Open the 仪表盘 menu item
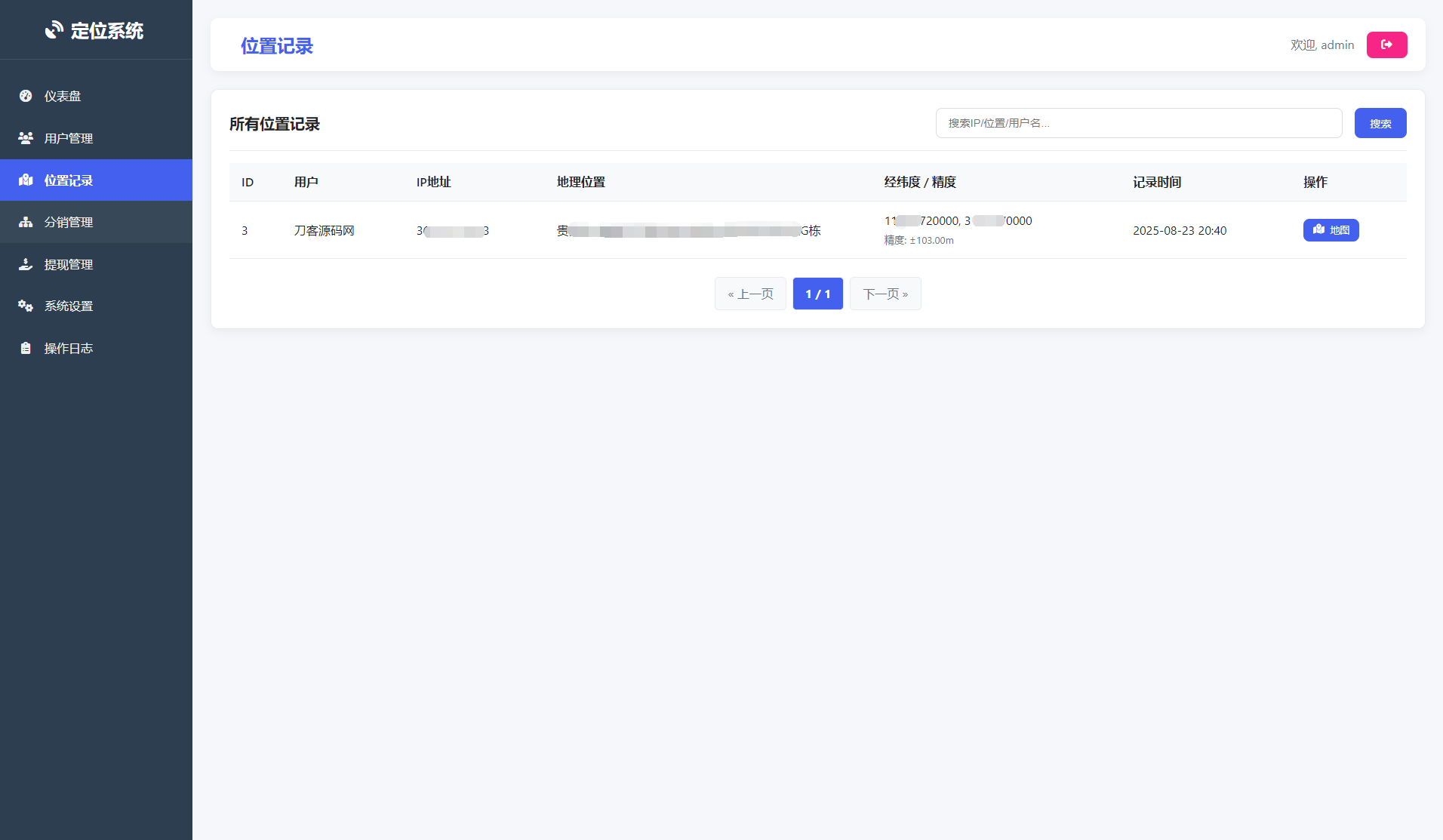 click(x=63, y=96)
